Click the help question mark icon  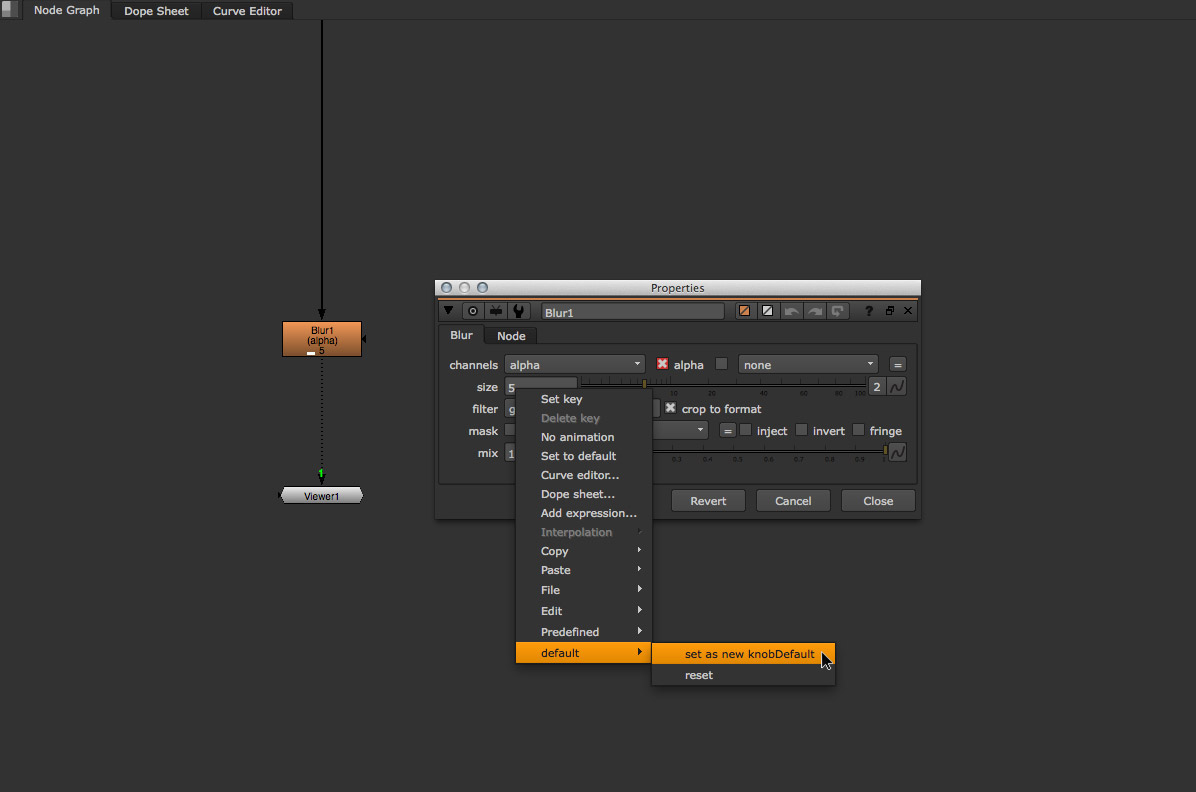click(x=868, y=311)
